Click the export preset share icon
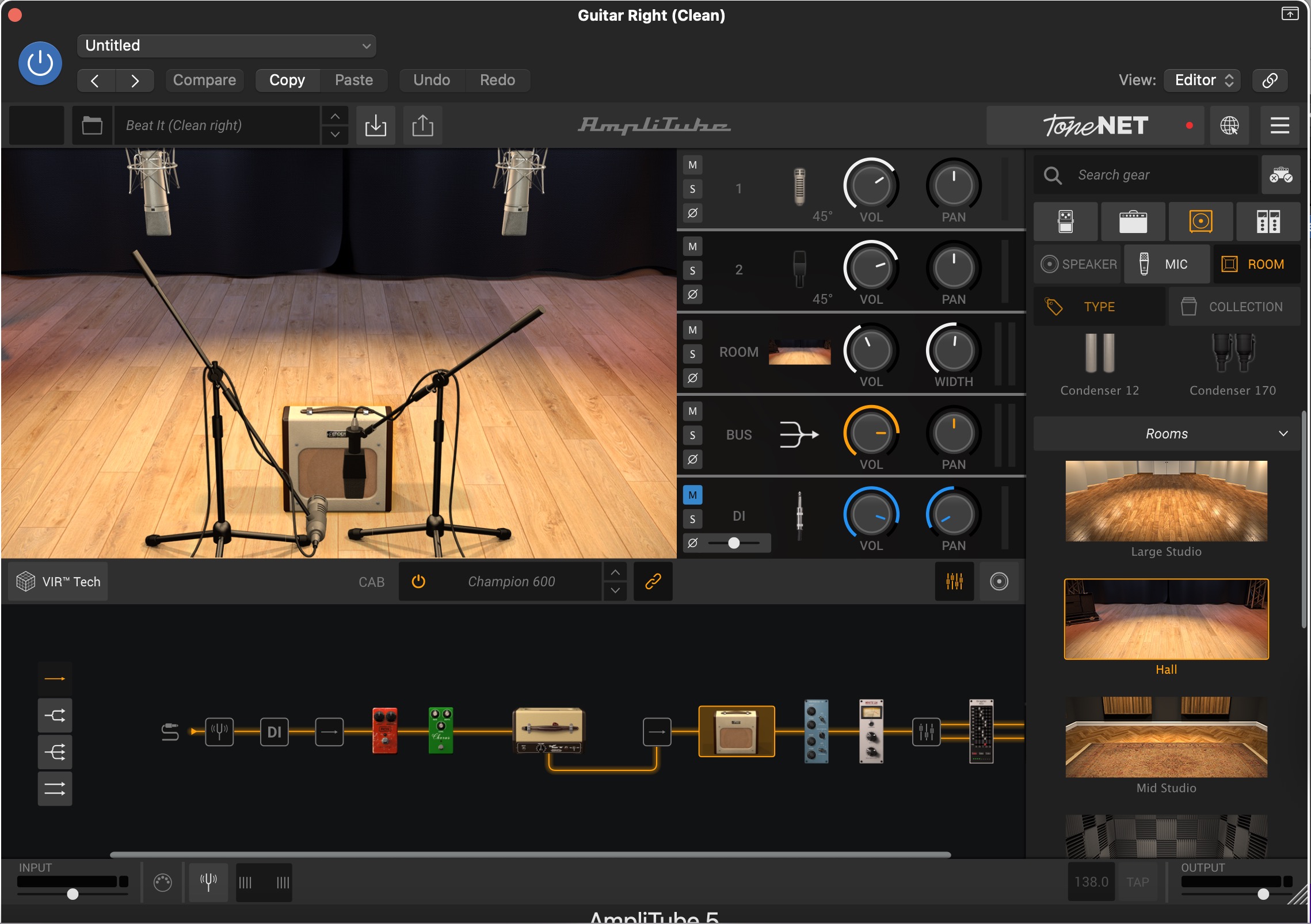Image resolution: width=1311 pixels, height=924 pixels. tap(423, 125)
